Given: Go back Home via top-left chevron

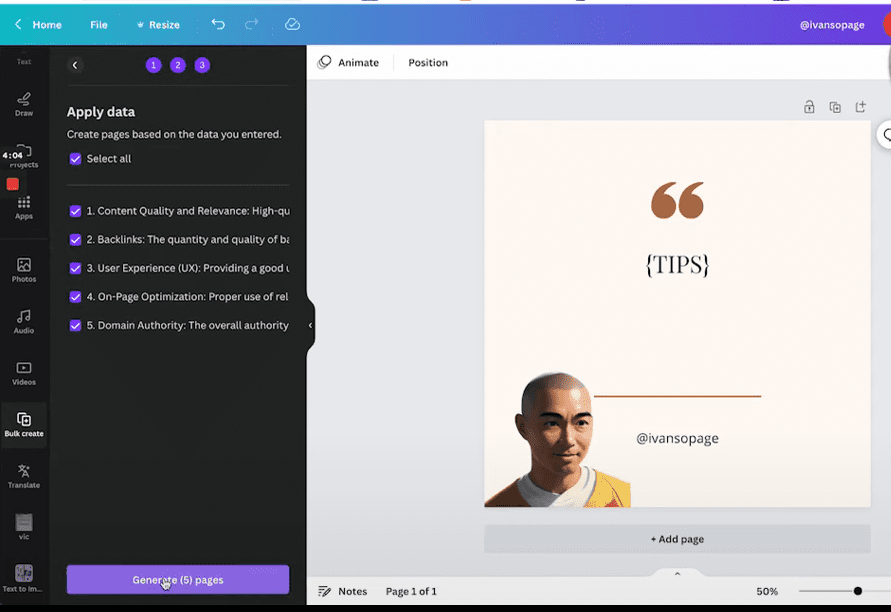Looking at the screenshot, I should [18, 24].
